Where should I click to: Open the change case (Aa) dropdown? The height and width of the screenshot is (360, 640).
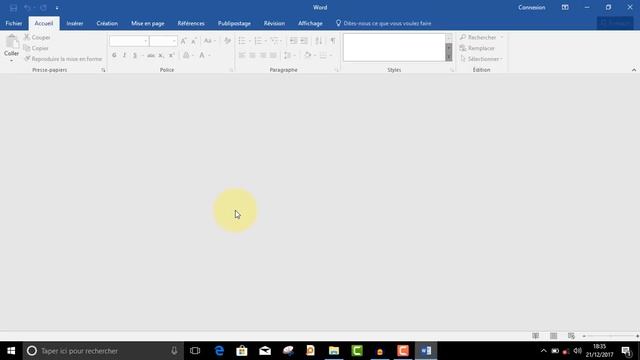coord(209,41)
